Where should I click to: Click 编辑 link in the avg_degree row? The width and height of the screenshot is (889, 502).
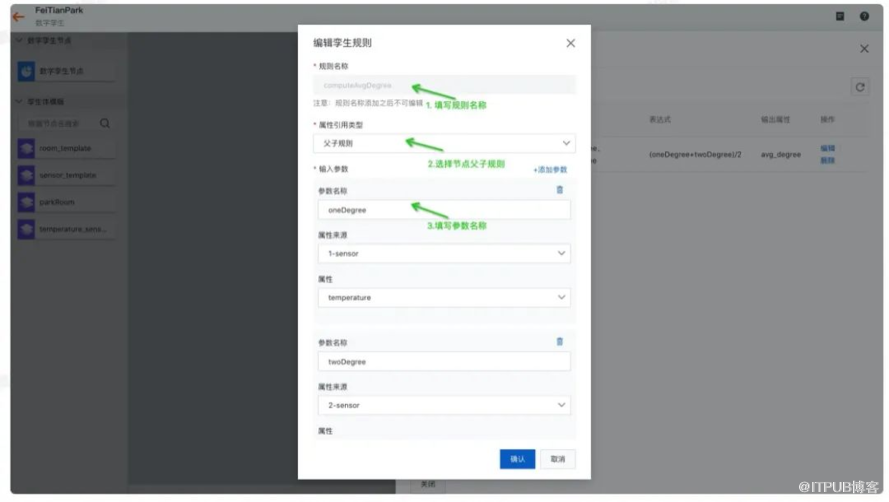pyautogui.click(x=827, y=148)
